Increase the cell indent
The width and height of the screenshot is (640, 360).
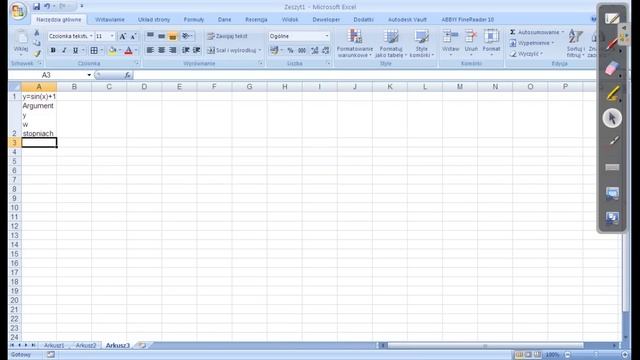point(197,50)
